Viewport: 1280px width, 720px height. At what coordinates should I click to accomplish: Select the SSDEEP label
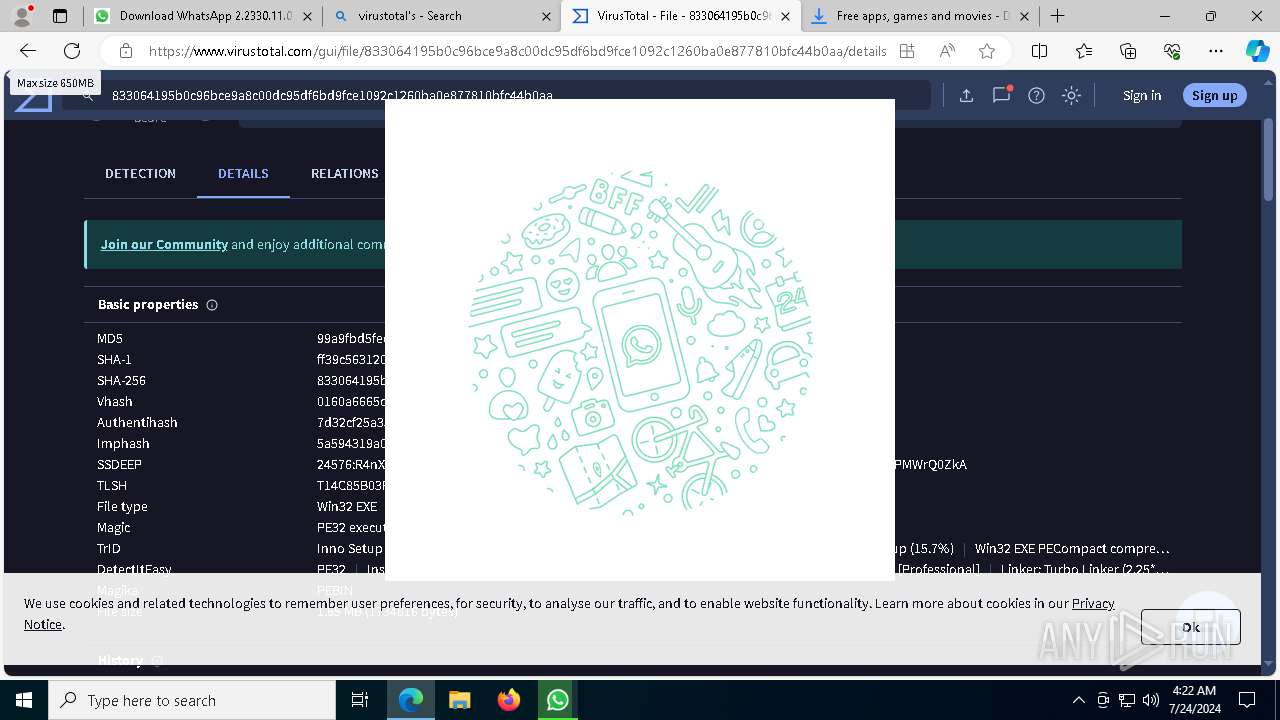119,465
